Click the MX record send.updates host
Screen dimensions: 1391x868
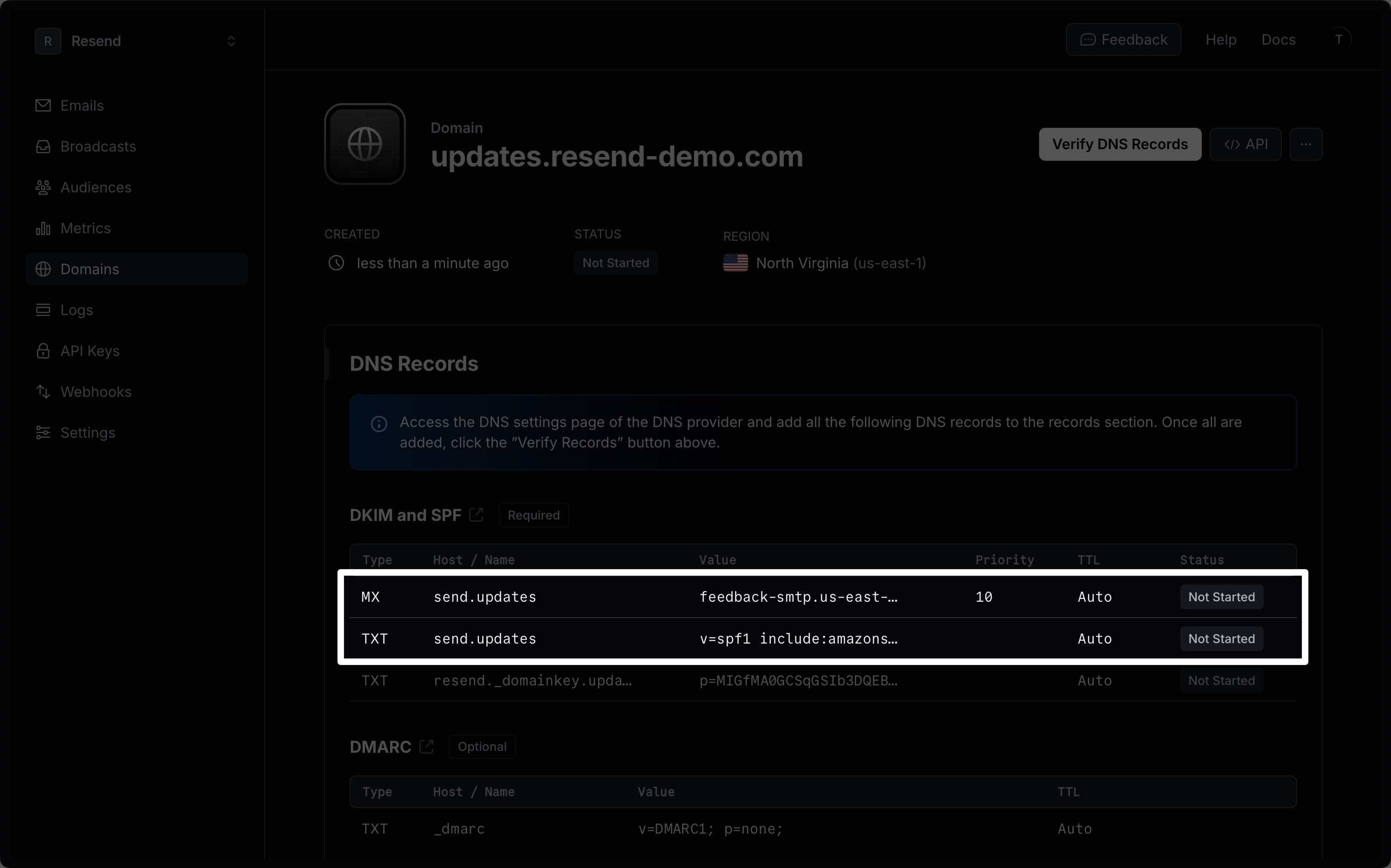485,597
